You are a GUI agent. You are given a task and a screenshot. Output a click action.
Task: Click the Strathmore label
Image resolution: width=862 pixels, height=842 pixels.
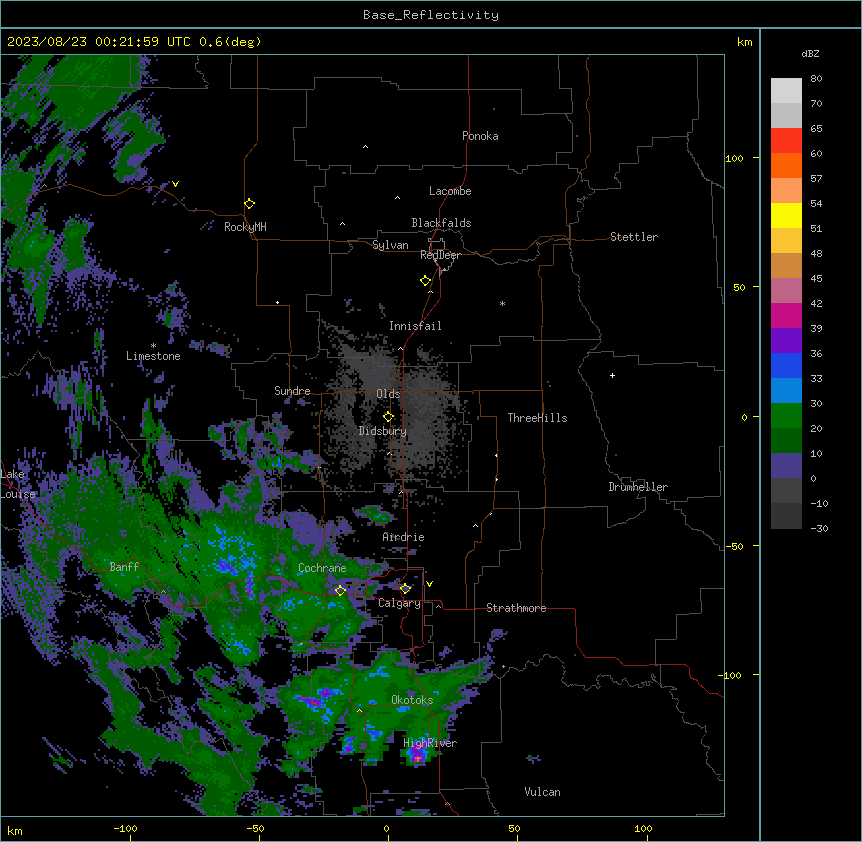pos(516,608)
